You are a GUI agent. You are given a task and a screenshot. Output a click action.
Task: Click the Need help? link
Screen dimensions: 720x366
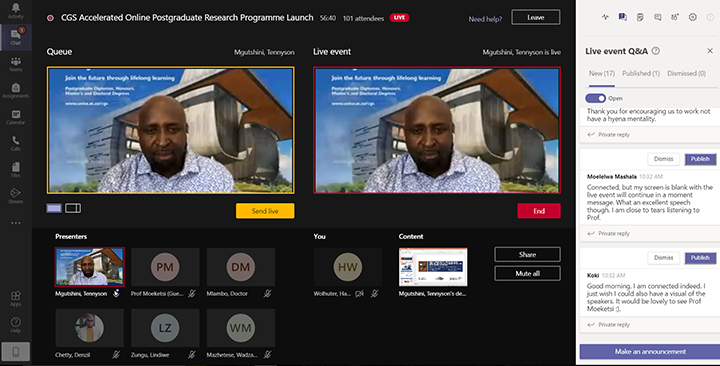[x=485, y=19]
